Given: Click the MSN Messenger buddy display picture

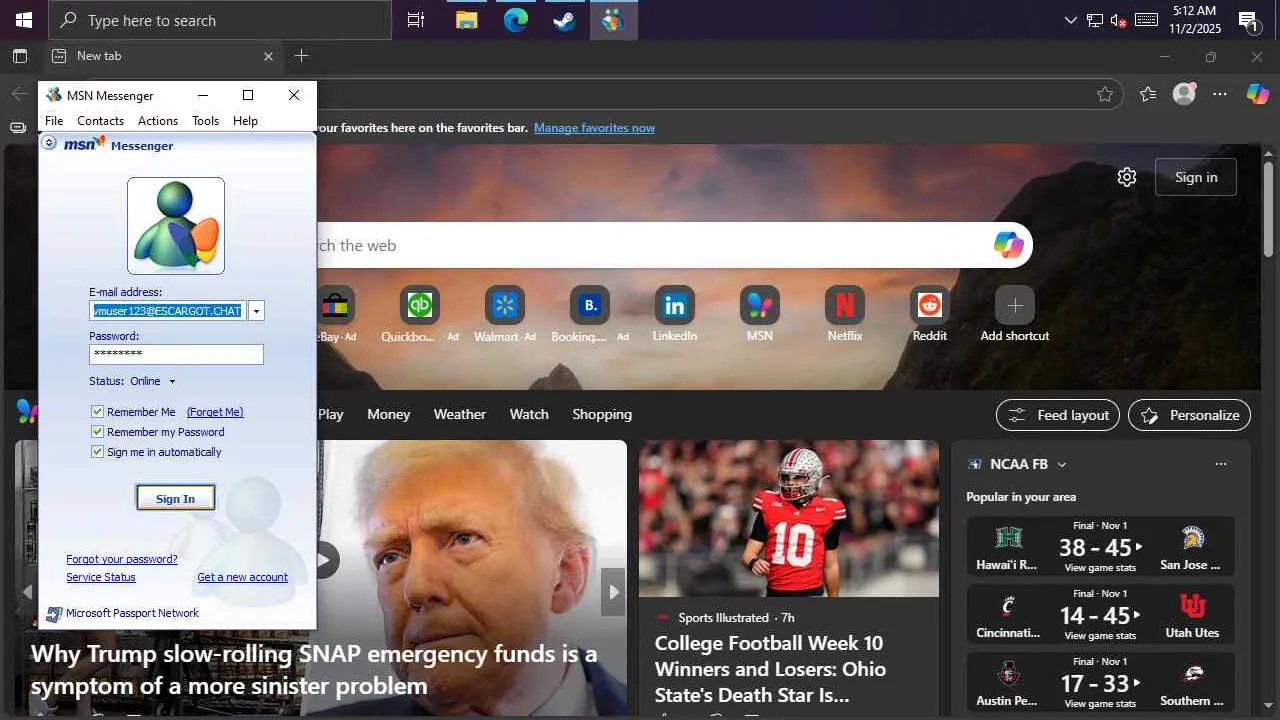Looking at the screenshot, I should click(x=176, y=226).
